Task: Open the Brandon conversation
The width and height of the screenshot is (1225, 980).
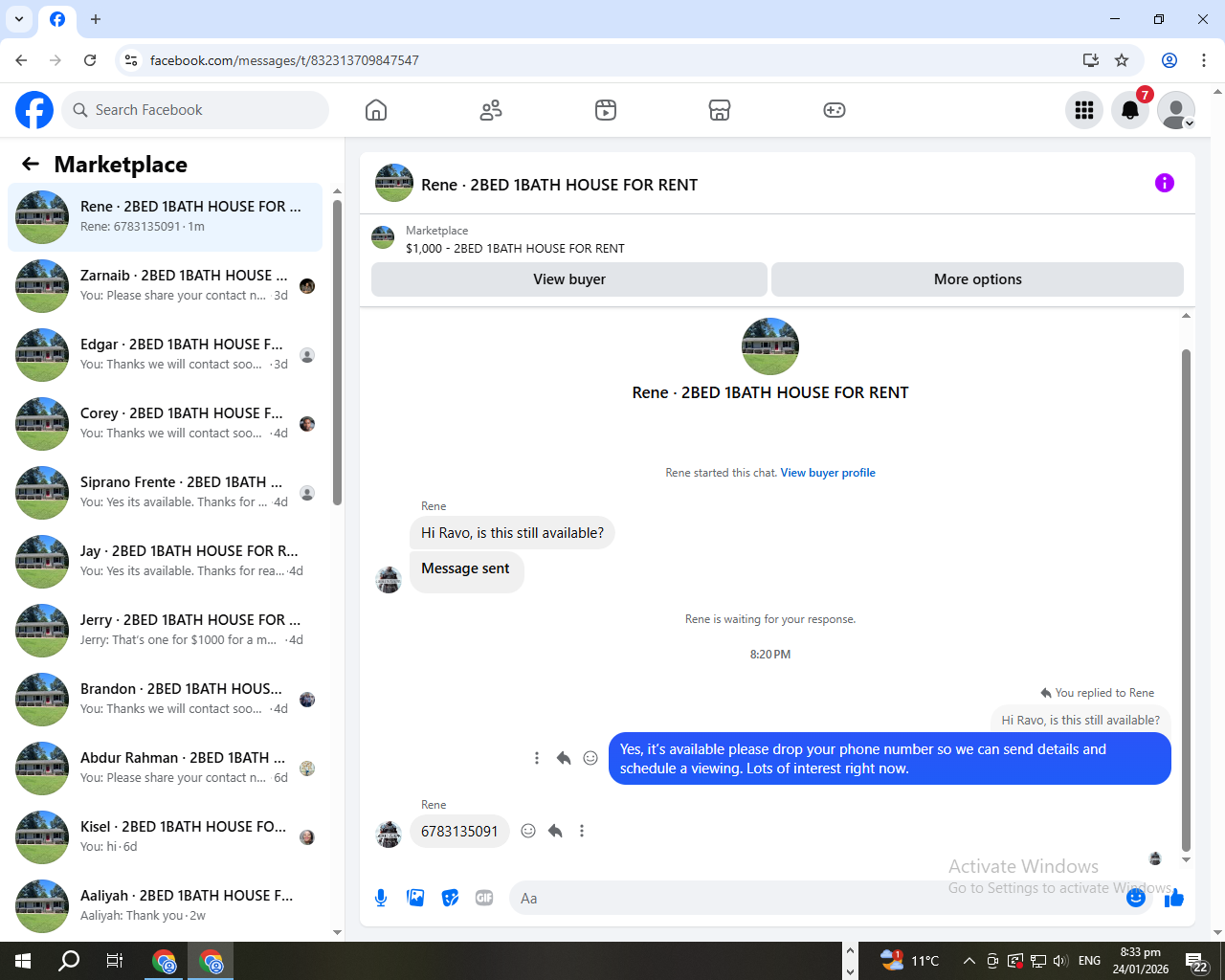Action: [x=165, y=700]
